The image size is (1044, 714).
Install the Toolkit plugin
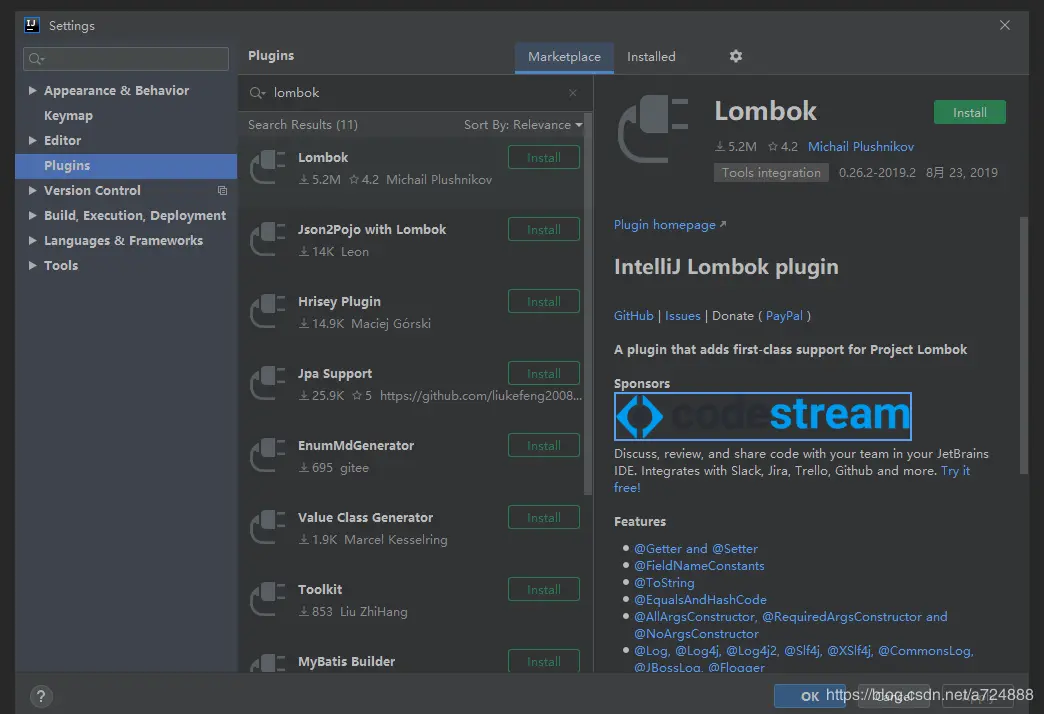pos(543,589)
